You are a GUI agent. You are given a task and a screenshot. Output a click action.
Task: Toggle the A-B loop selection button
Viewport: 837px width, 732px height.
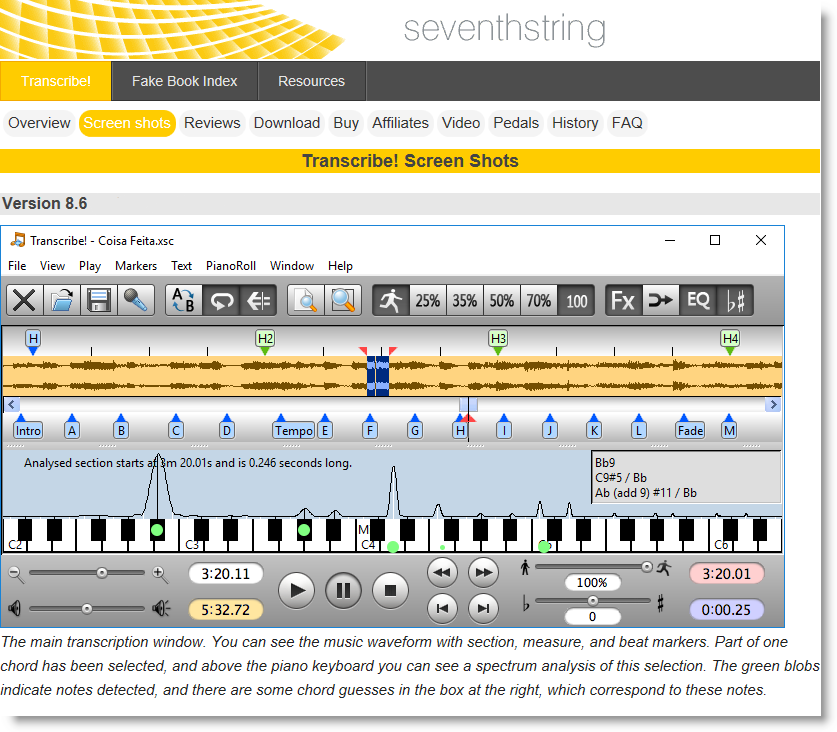[184, 300]
